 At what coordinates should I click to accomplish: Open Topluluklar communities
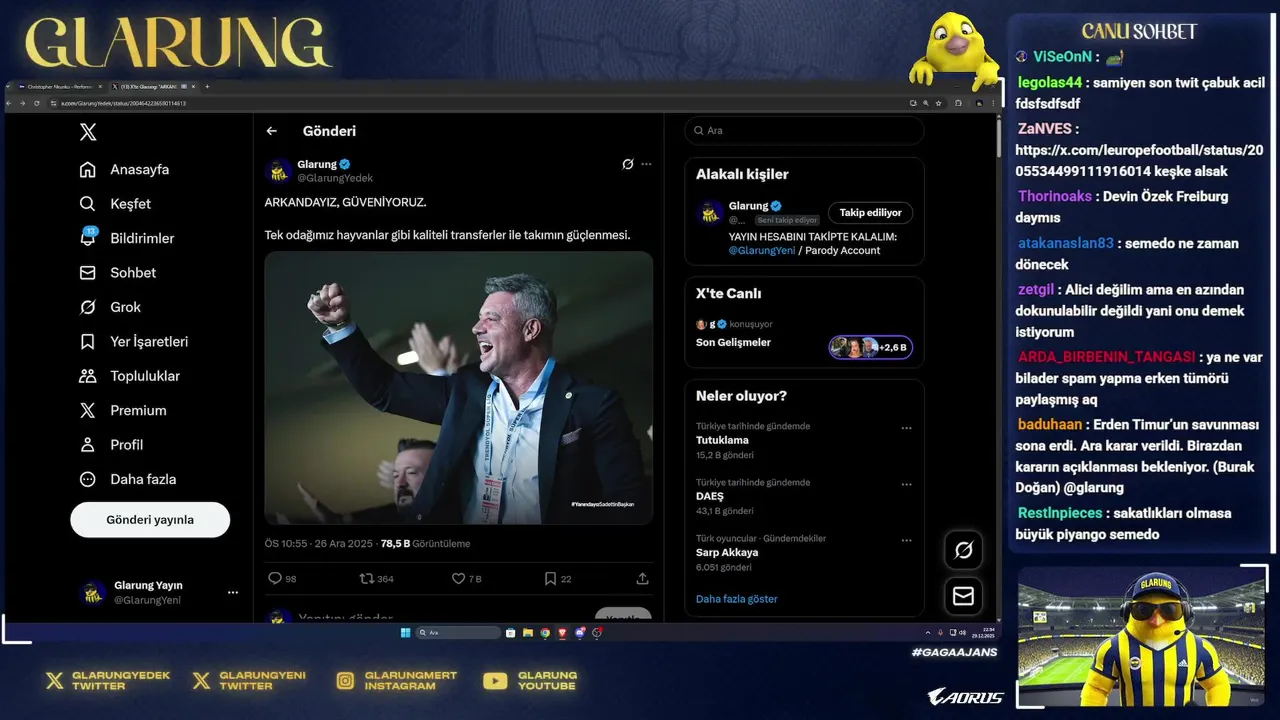click(130, 376)
